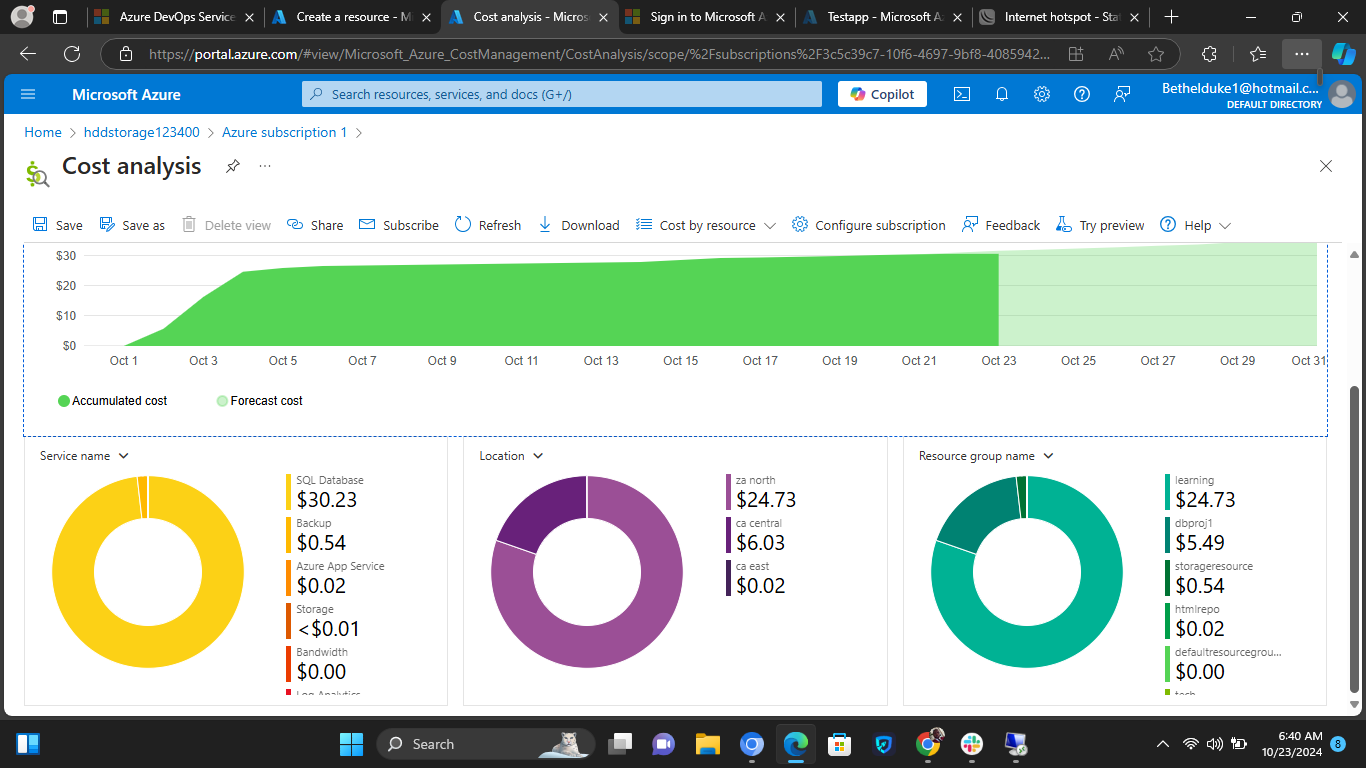Download the cost analysis report
The image size is (1366, 768).
point(578,224)
